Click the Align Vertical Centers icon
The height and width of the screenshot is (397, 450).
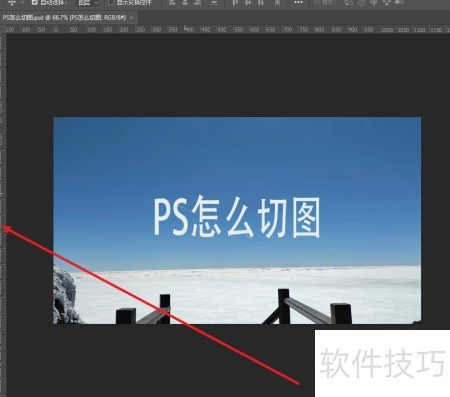[248, 2]
